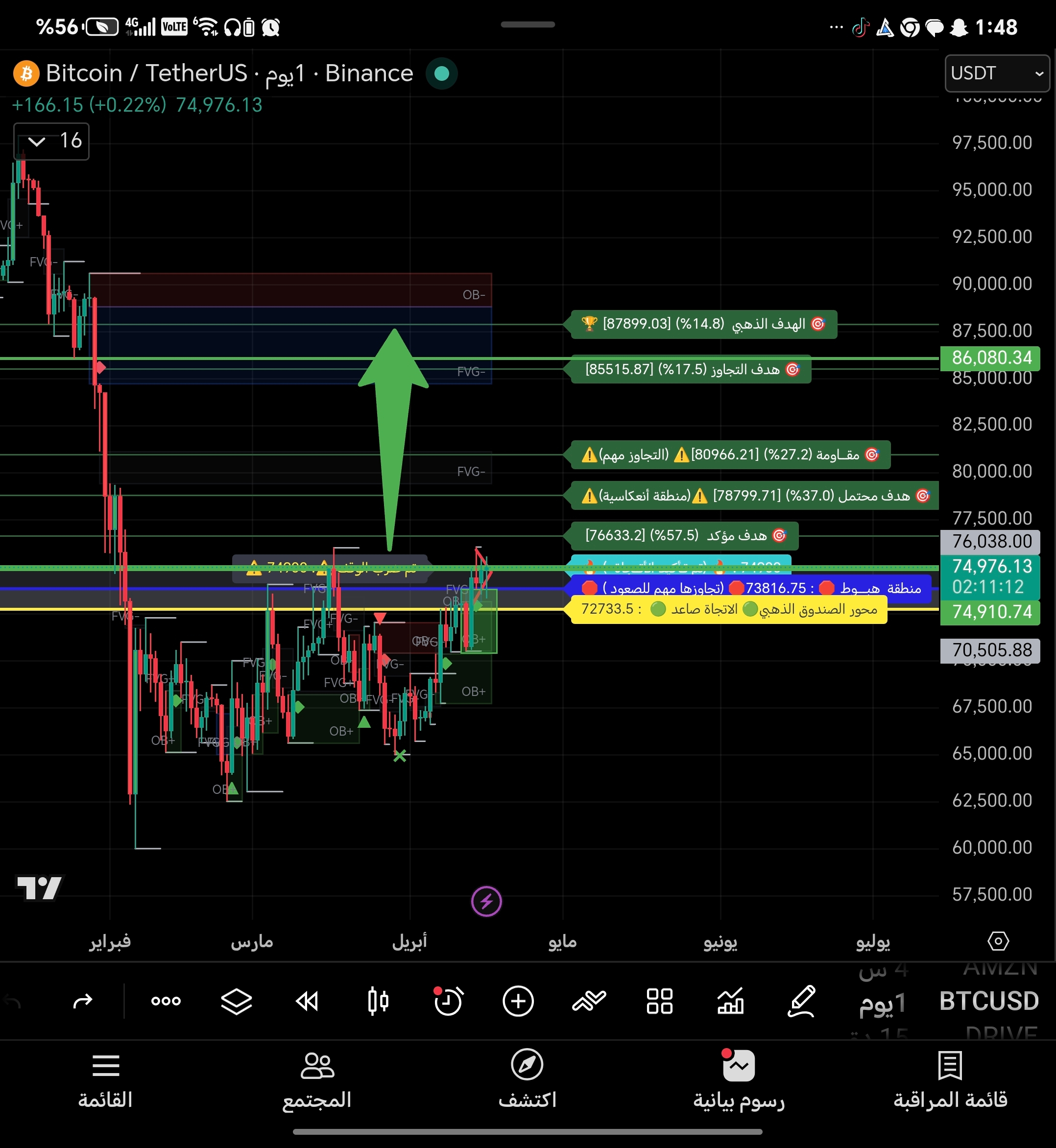Start bar replay rewind icon
This screenshot has height=1148, width=1056.
tap(307, 1001)
